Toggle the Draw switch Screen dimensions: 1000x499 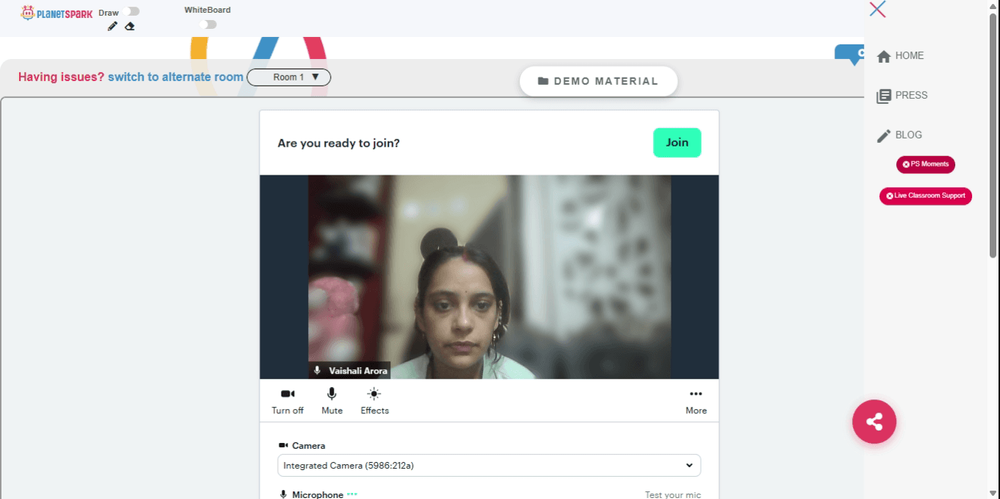[132, 11]
